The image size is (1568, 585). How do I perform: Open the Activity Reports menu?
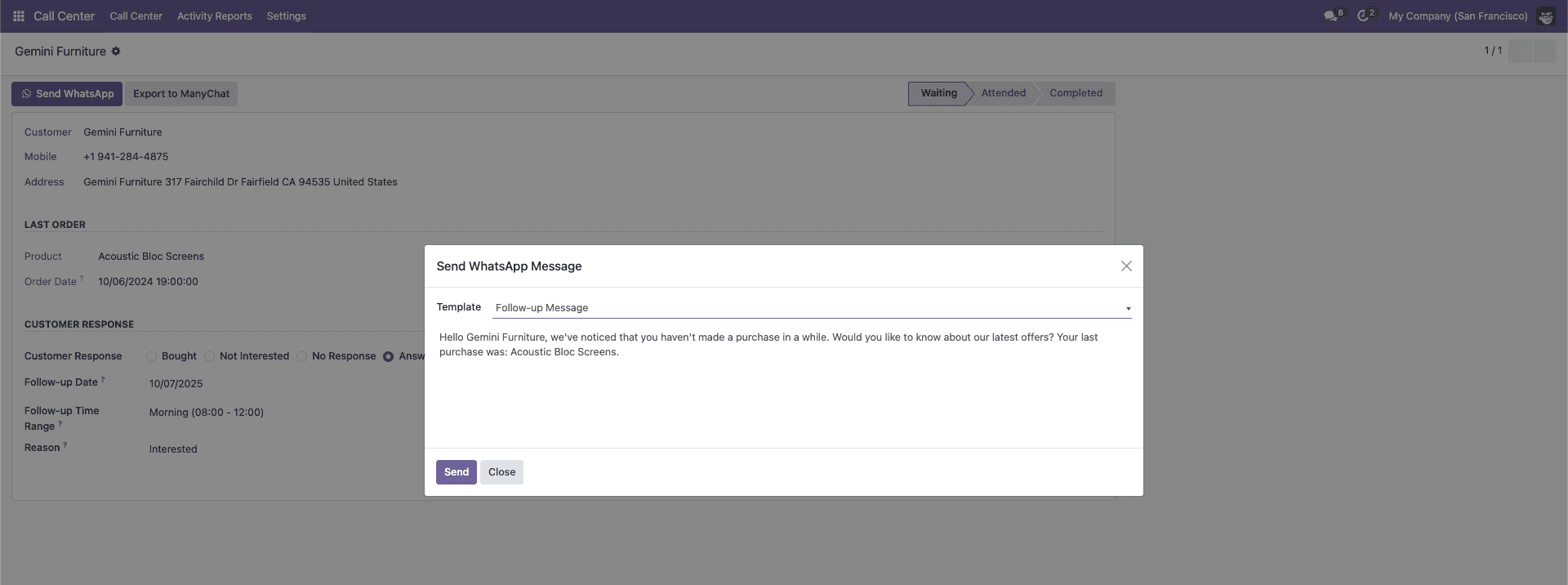click(x=215, y=16)
